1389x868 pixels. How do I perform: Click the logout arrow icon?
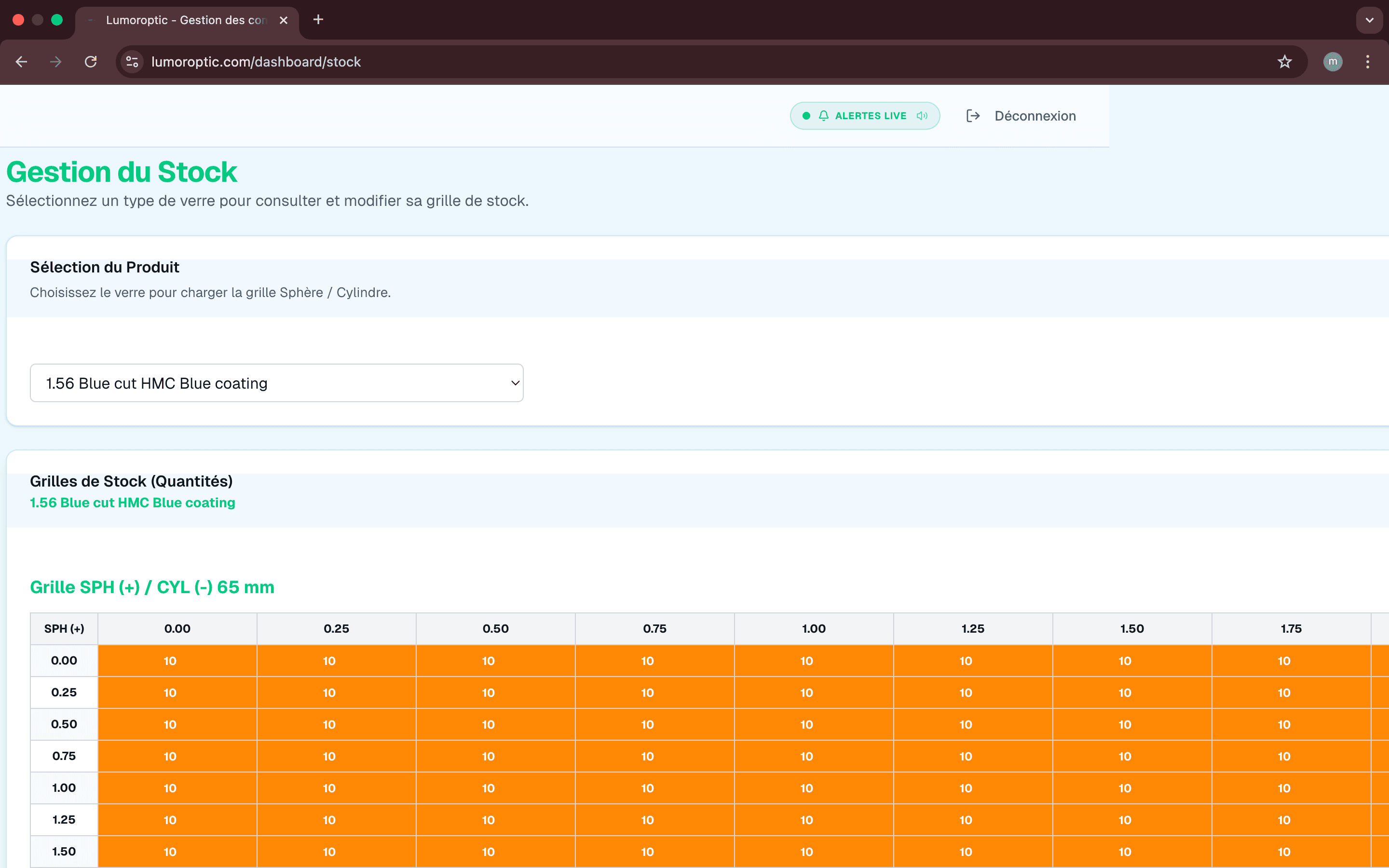tap(973, 115)
